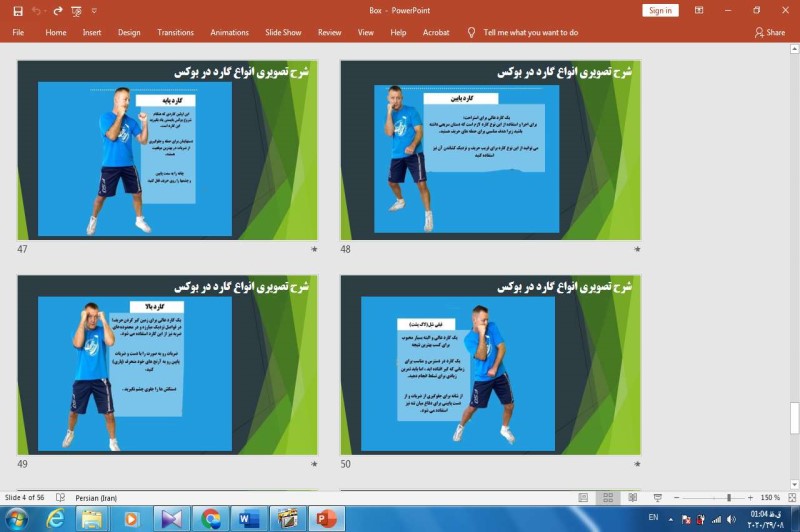The image size is (800, 532).
Task: Open the Animations ribbon tab
Action: pyautogui.click(x=230, y=32)
